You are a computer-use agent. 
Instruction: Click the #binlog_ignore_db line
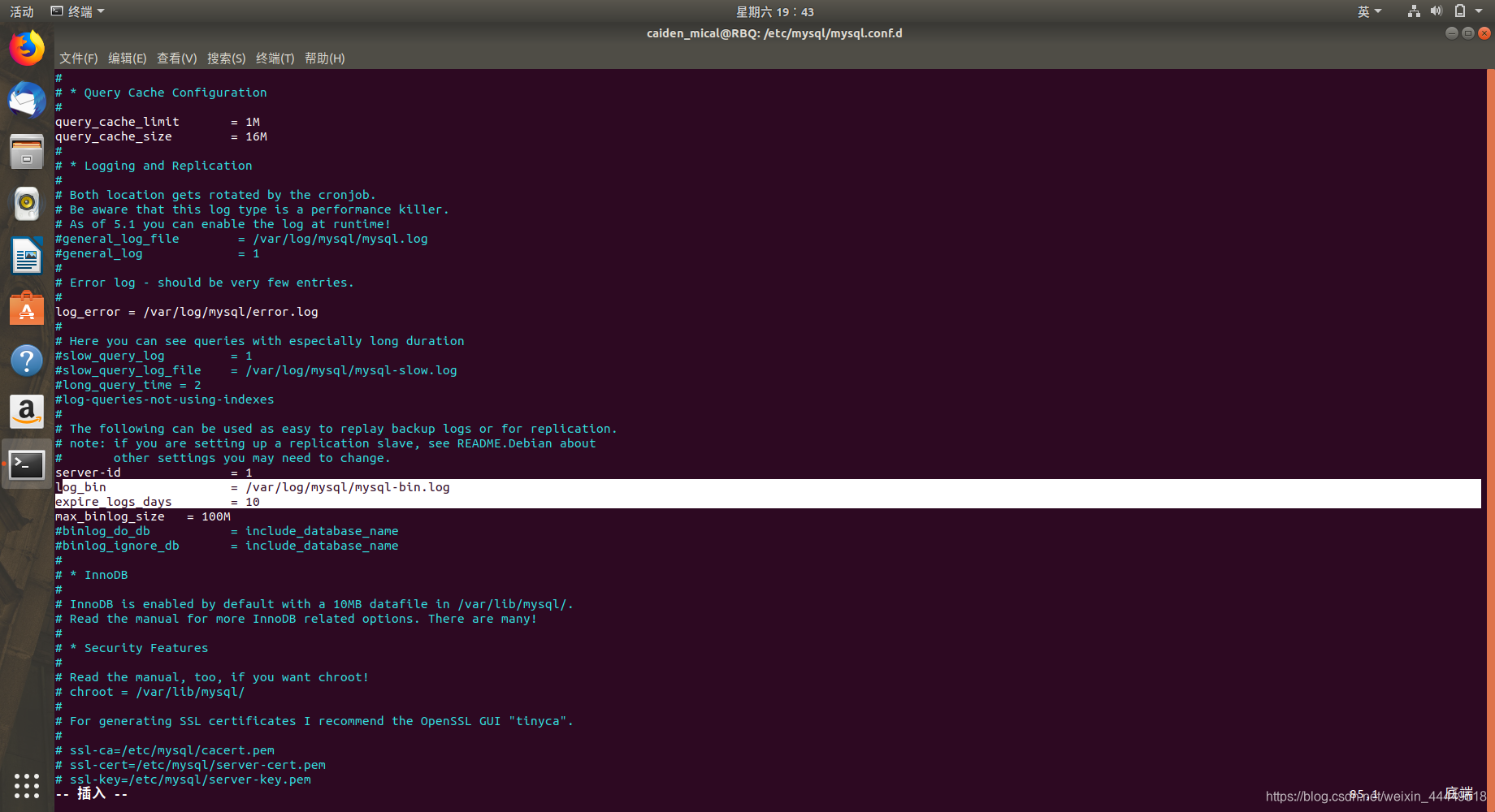[227, 546]
